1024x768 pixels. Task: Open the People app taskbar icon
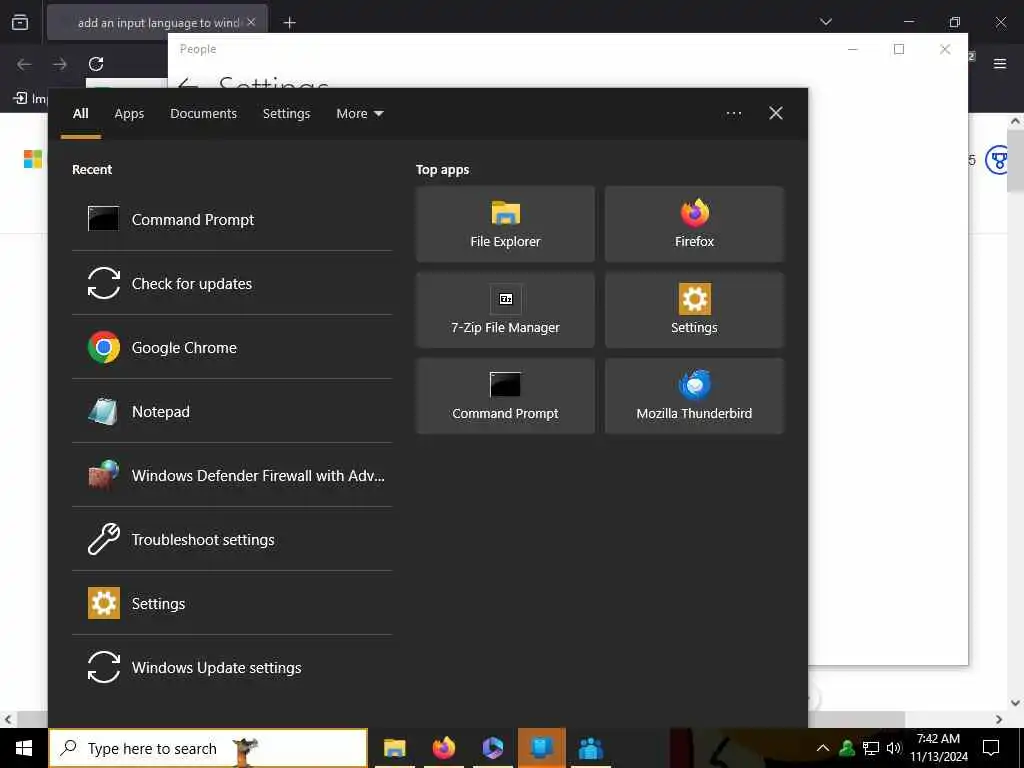point(591,748)
